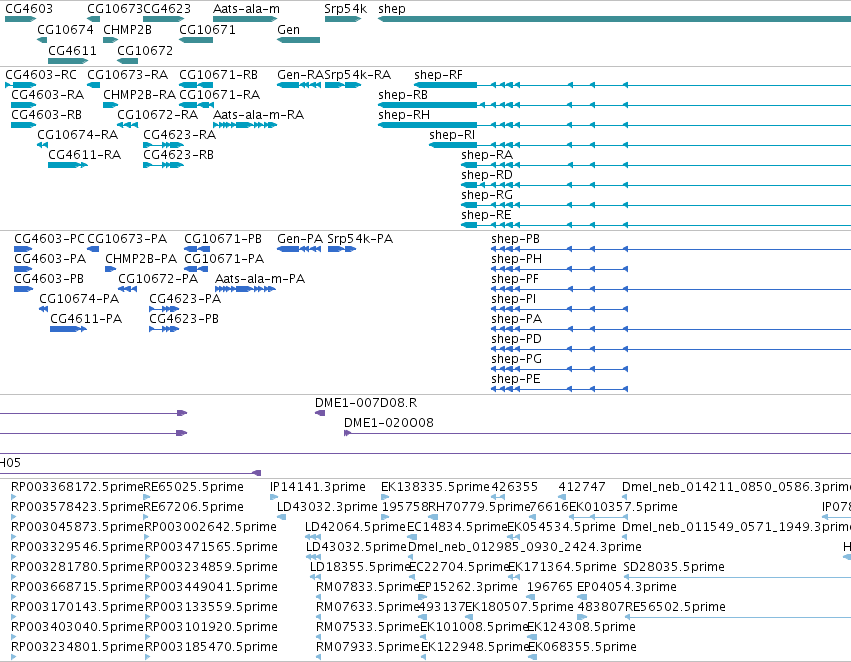Click EST IP14141.3prime
The width and height of the screenshot is (851, 662).
[x=317, y=487]
